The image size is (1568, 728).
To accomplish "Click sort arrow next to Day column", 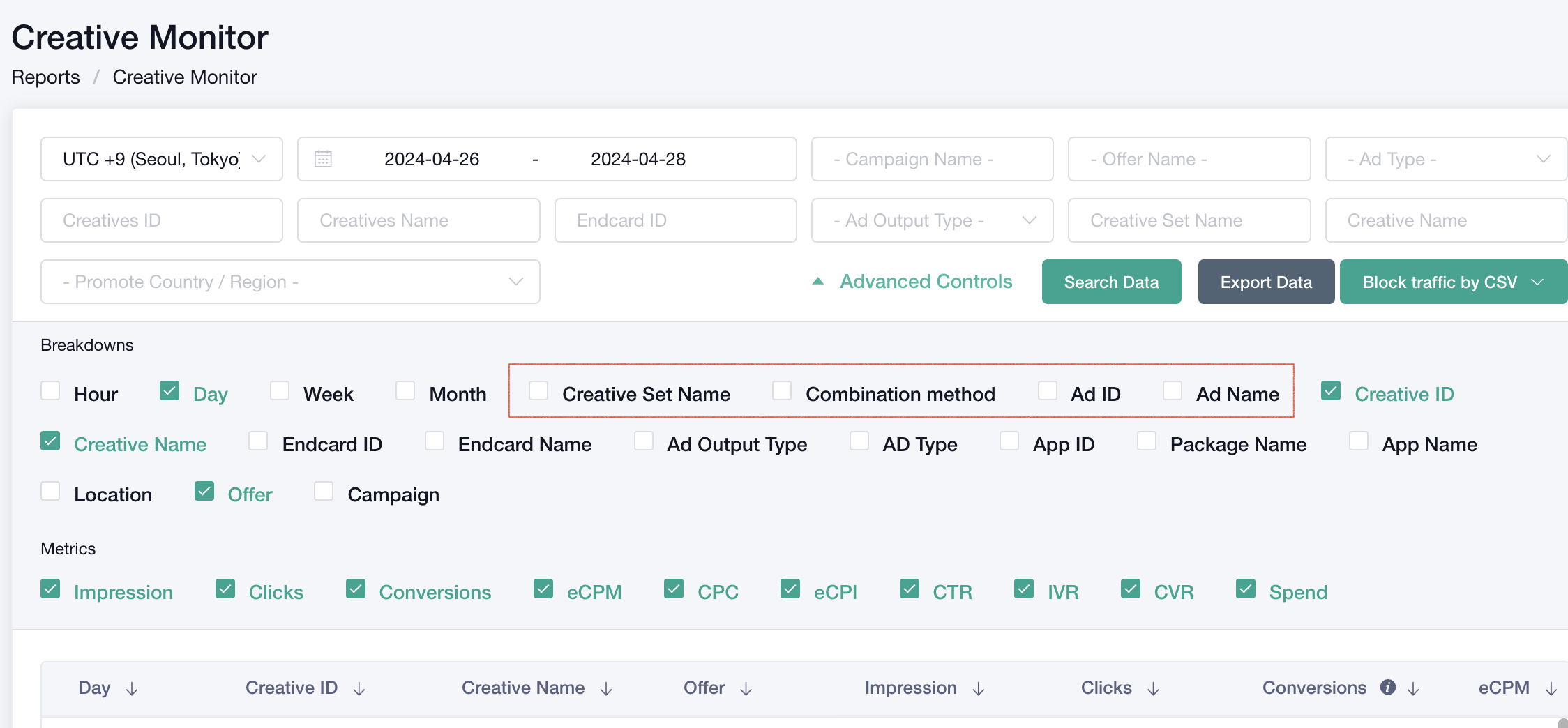I will point(132,689).
